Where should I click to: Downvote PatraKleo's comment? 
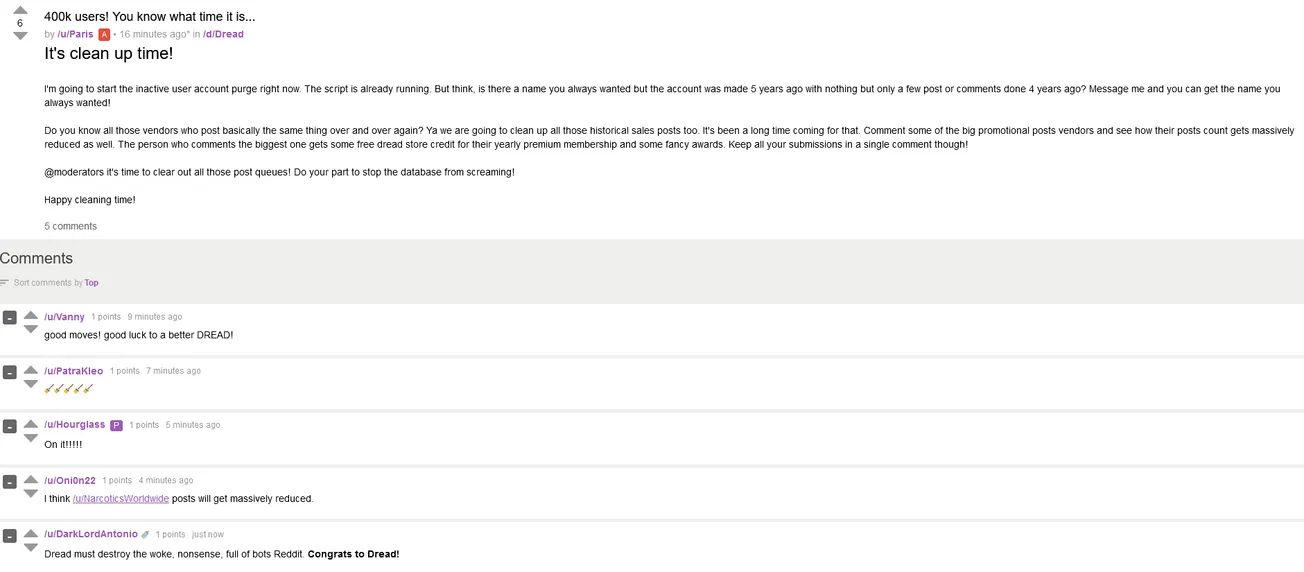coord(31,384)
